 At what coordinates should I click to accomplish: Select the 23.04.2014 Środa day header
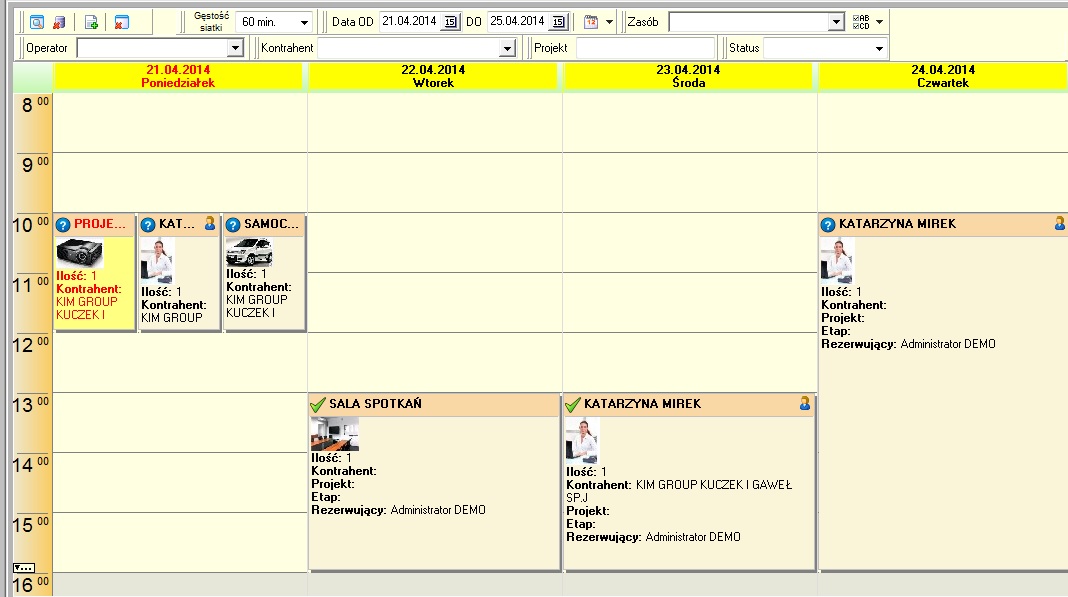(x=688, y=76)
